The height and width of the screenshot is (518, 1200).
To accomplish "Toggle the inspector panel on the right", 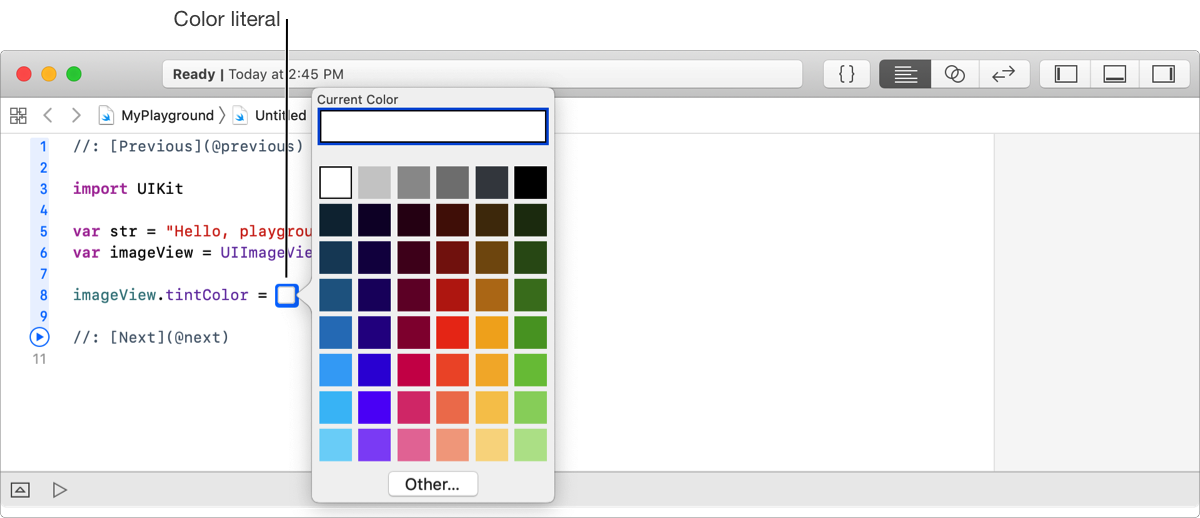I will click(1163, 74).
